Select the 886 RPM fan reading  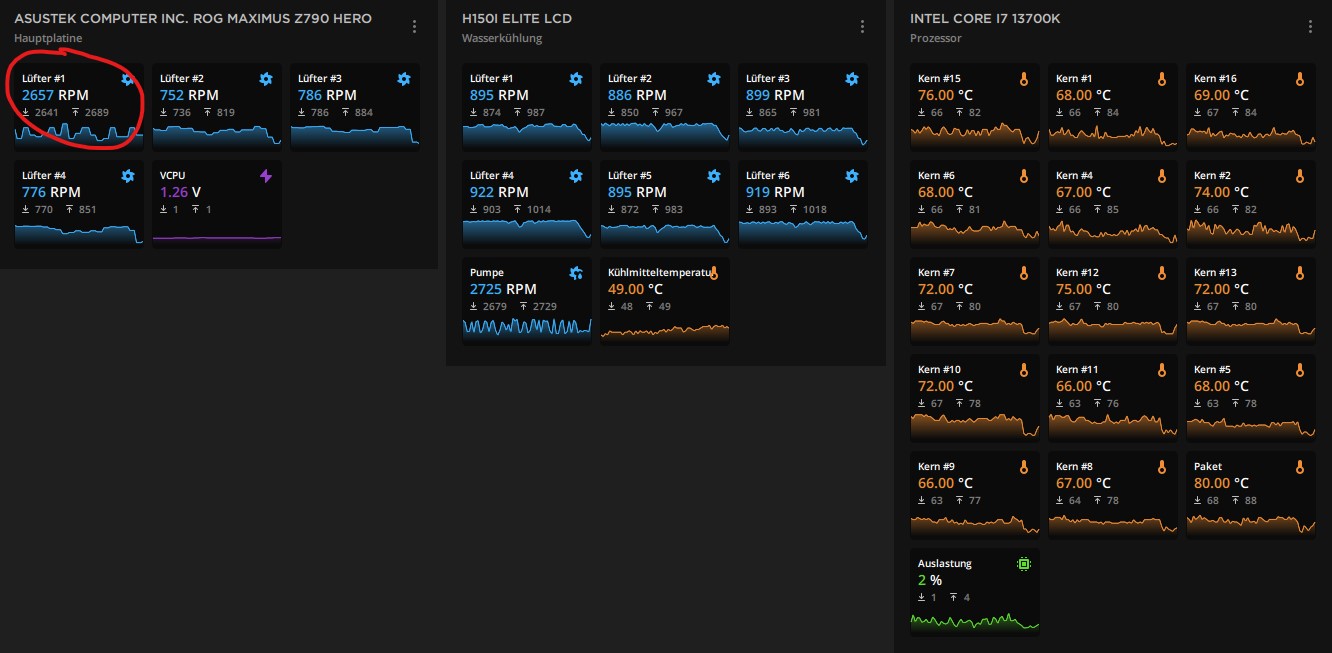click(637, 95)
